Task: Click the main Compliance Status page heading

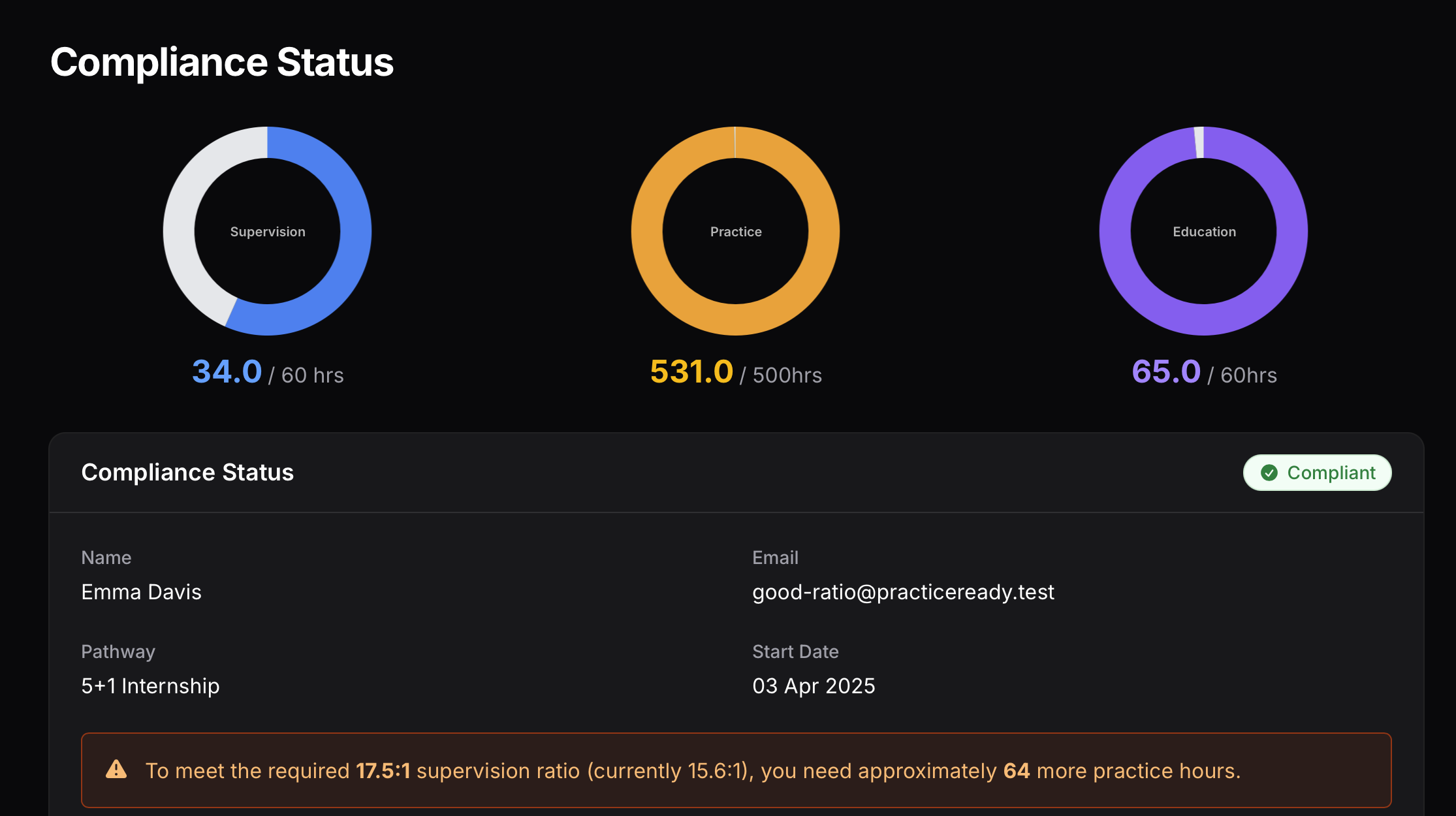Action: click(x=222, y=62)
